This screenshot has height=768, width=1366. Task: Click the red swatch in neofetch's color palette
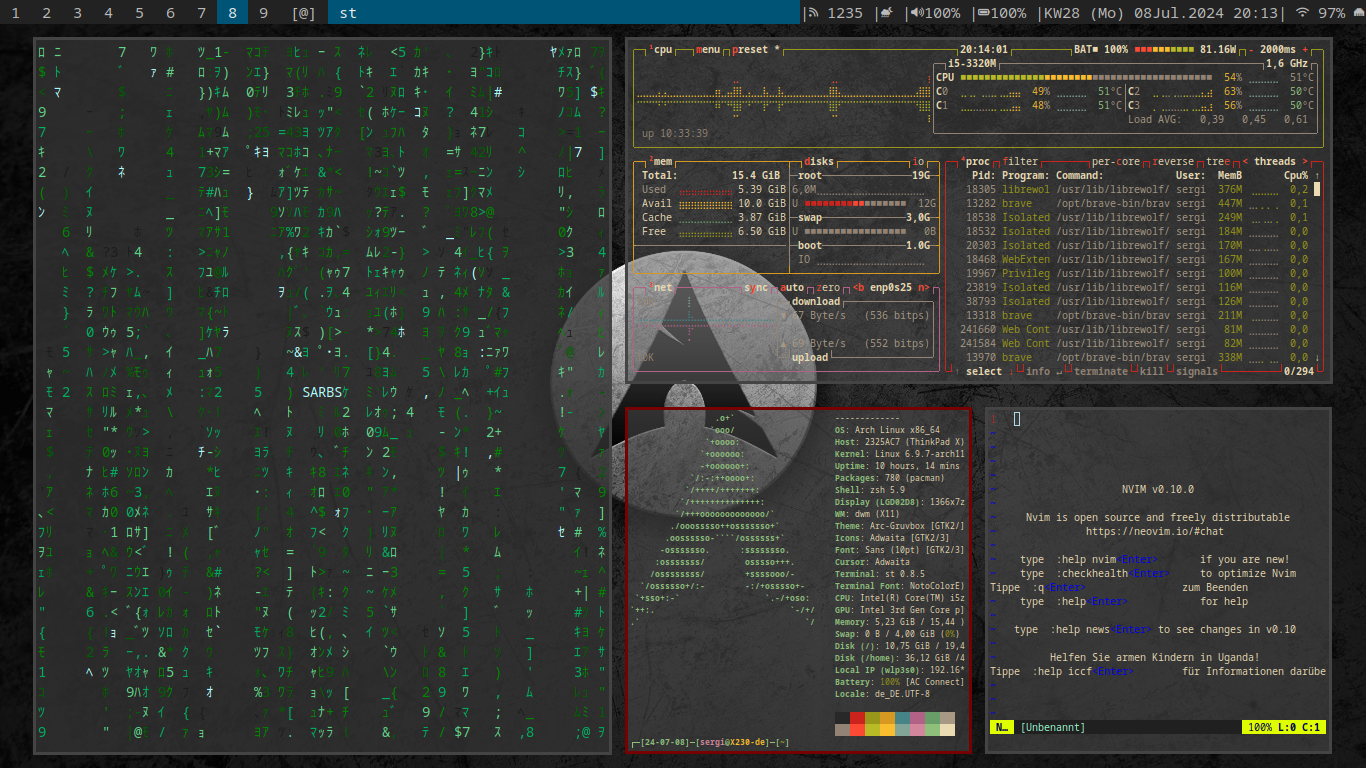click(856, 718)
